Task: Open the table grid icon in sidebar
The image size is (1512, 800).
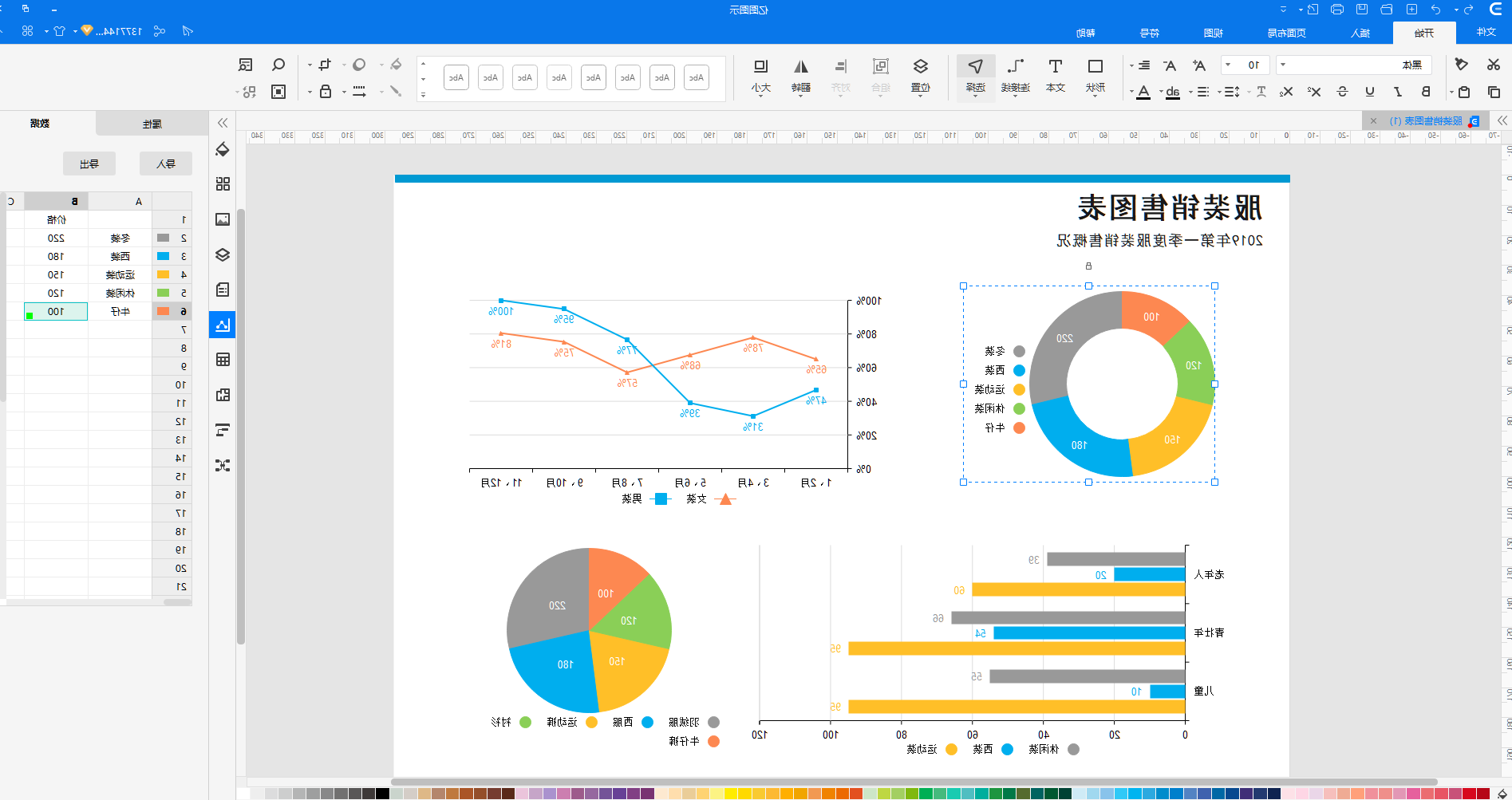Action: point(223,360)
